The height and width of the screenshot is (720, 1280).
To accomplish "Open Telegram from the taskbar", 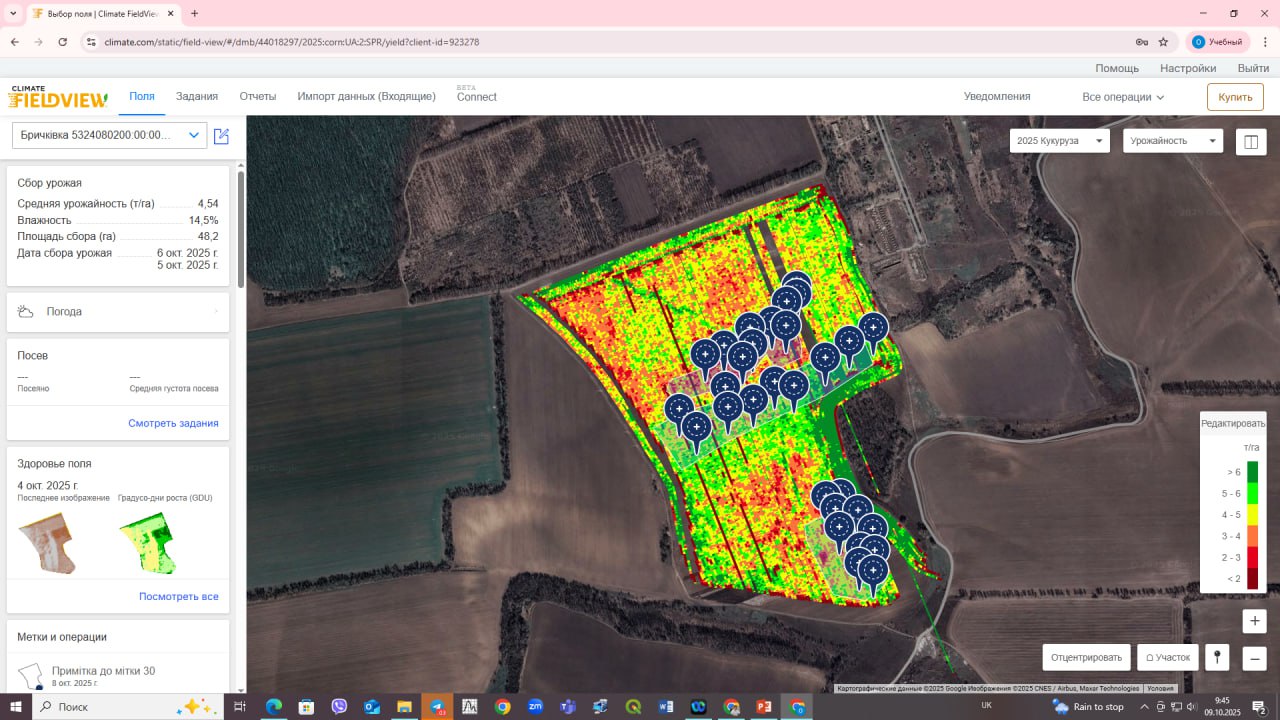I will (437, 707).
